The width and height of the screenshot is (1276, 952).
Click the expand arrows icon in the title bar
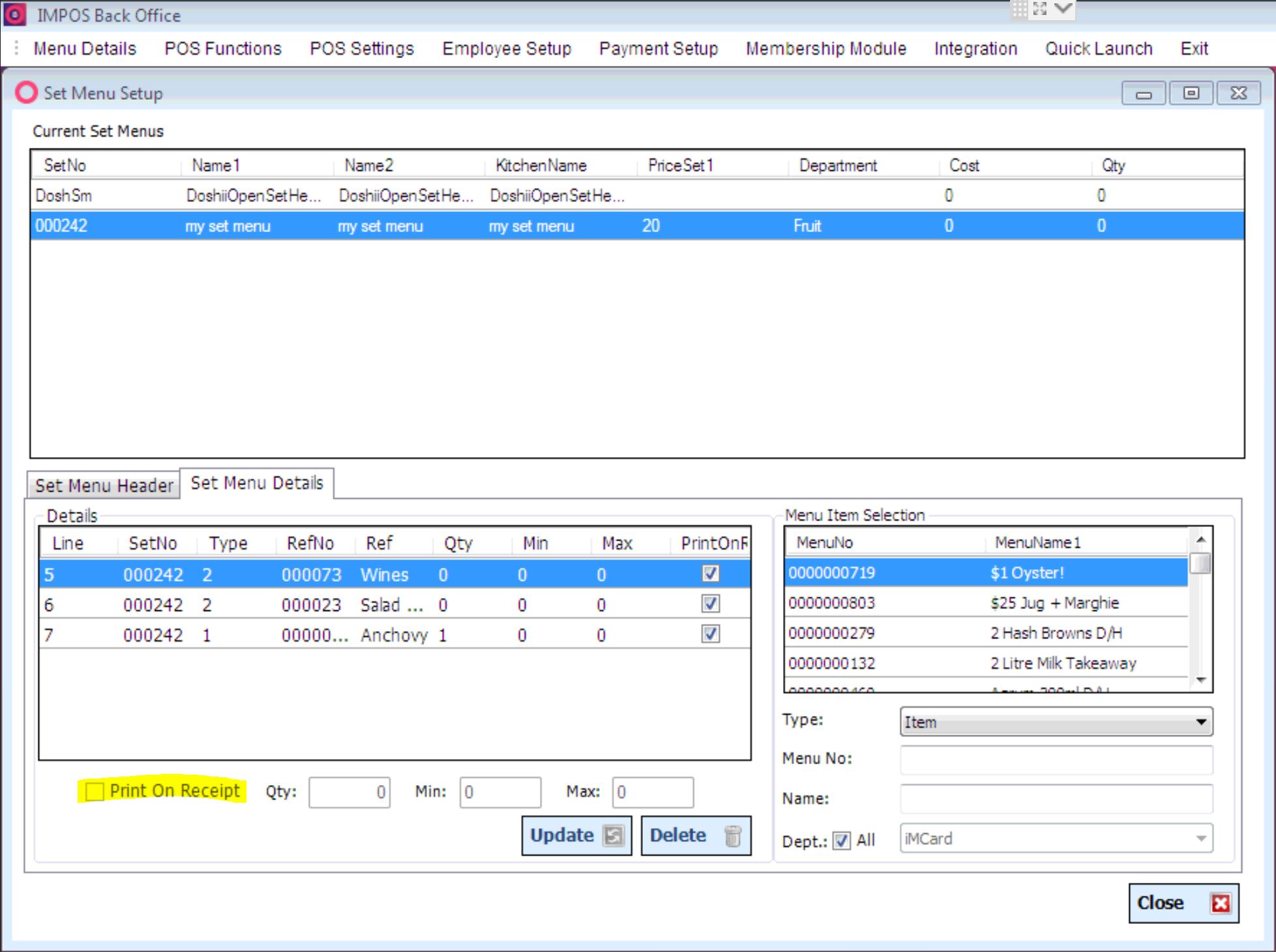(1040, 9)
